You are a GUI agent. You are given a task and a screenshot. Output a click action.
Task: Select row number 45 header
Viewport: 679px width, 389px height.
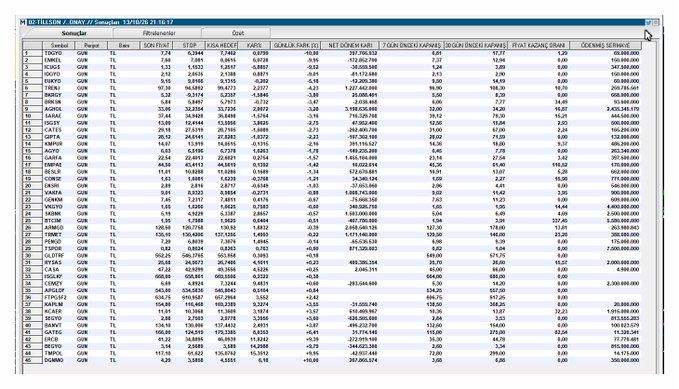pos(32,360)
